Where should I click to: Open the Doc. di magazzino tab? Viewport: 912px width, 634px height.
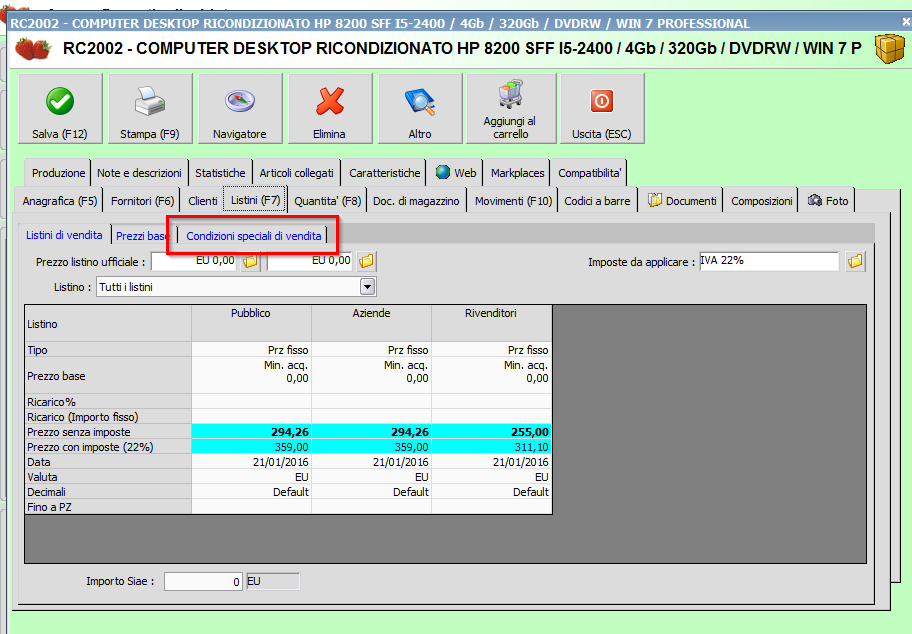[416, 201]
